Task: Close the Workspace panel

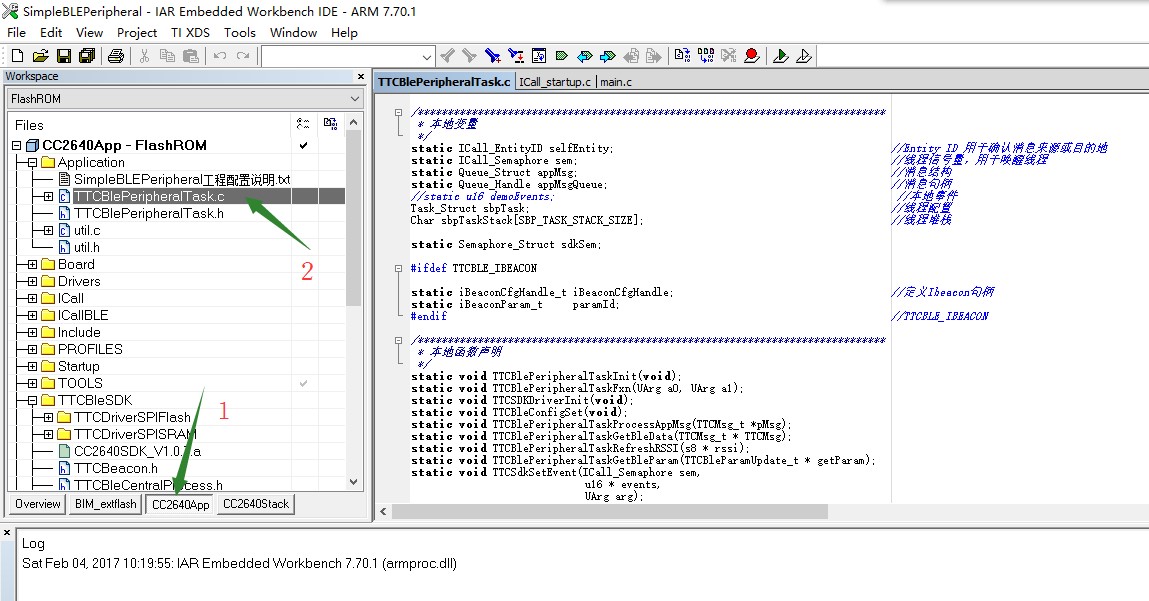Action: tap(361, 76)
